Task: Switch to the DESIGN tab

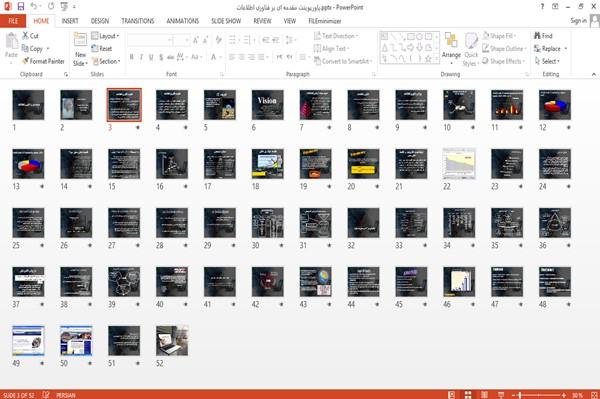Action: coord(100,21)
